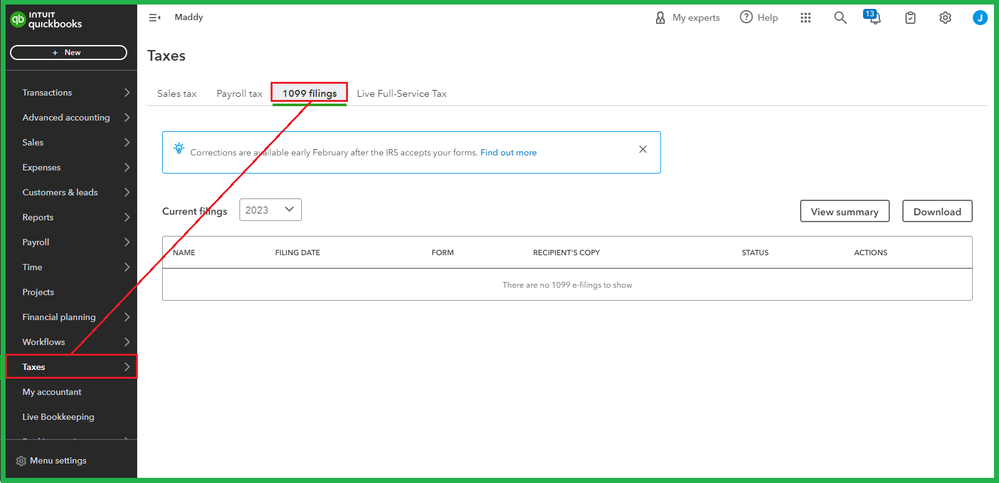Click the lightbulb tip icon
This screenshot has width=999, height=483.
179,149
